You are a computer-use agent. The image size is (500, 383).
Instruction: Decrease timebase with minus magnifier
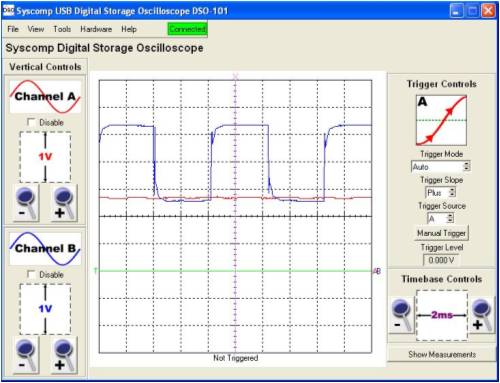point(402,315)
